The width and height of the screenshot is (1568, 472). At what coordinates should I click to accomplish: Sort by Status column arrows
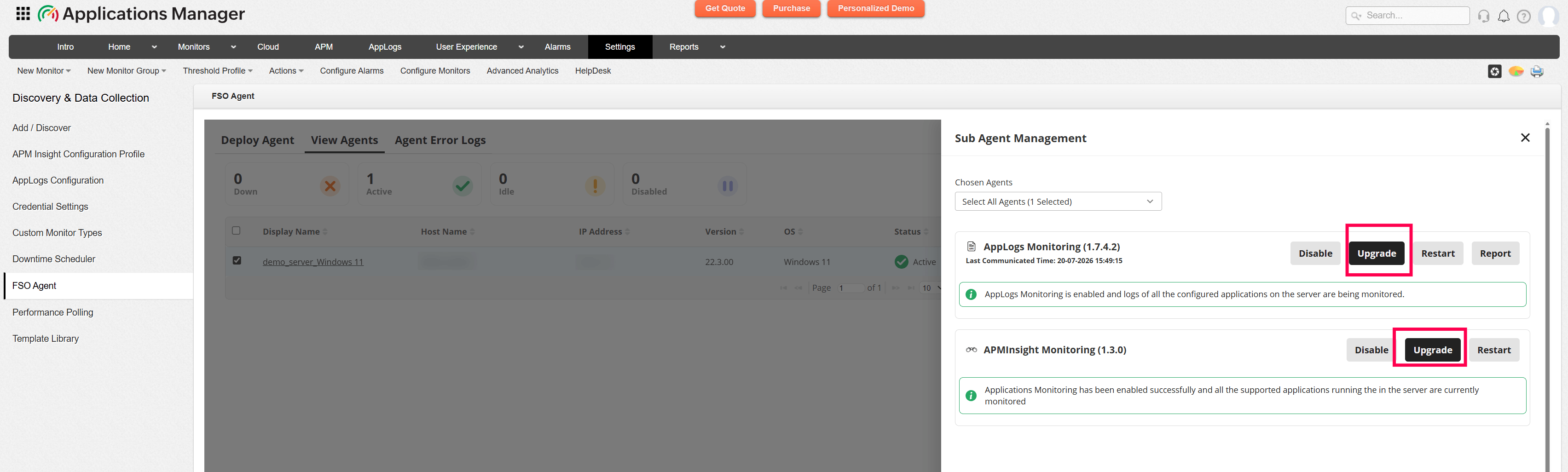(x=926, y=232)
